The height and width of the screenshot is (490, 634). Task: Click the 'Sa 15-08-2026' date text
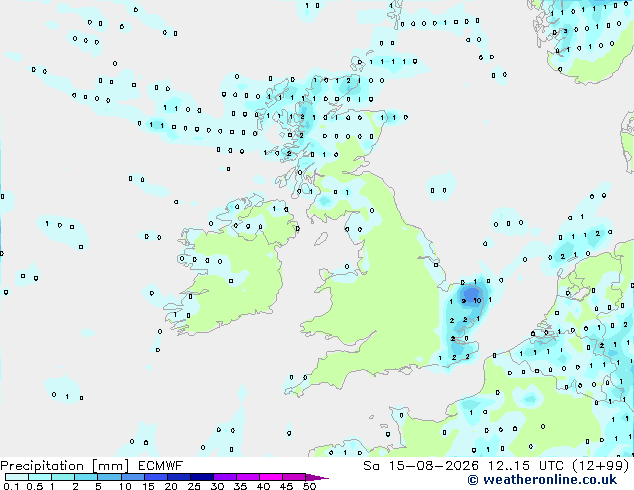(421, 466)
